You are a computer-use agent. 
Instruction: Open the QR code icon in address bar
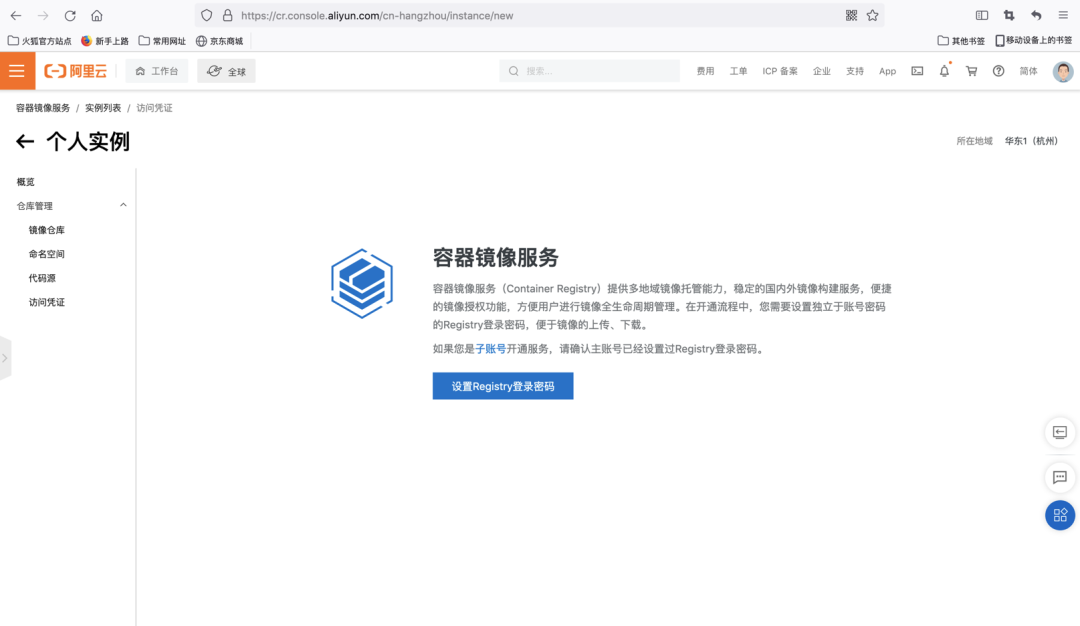[x=851, y=15]
